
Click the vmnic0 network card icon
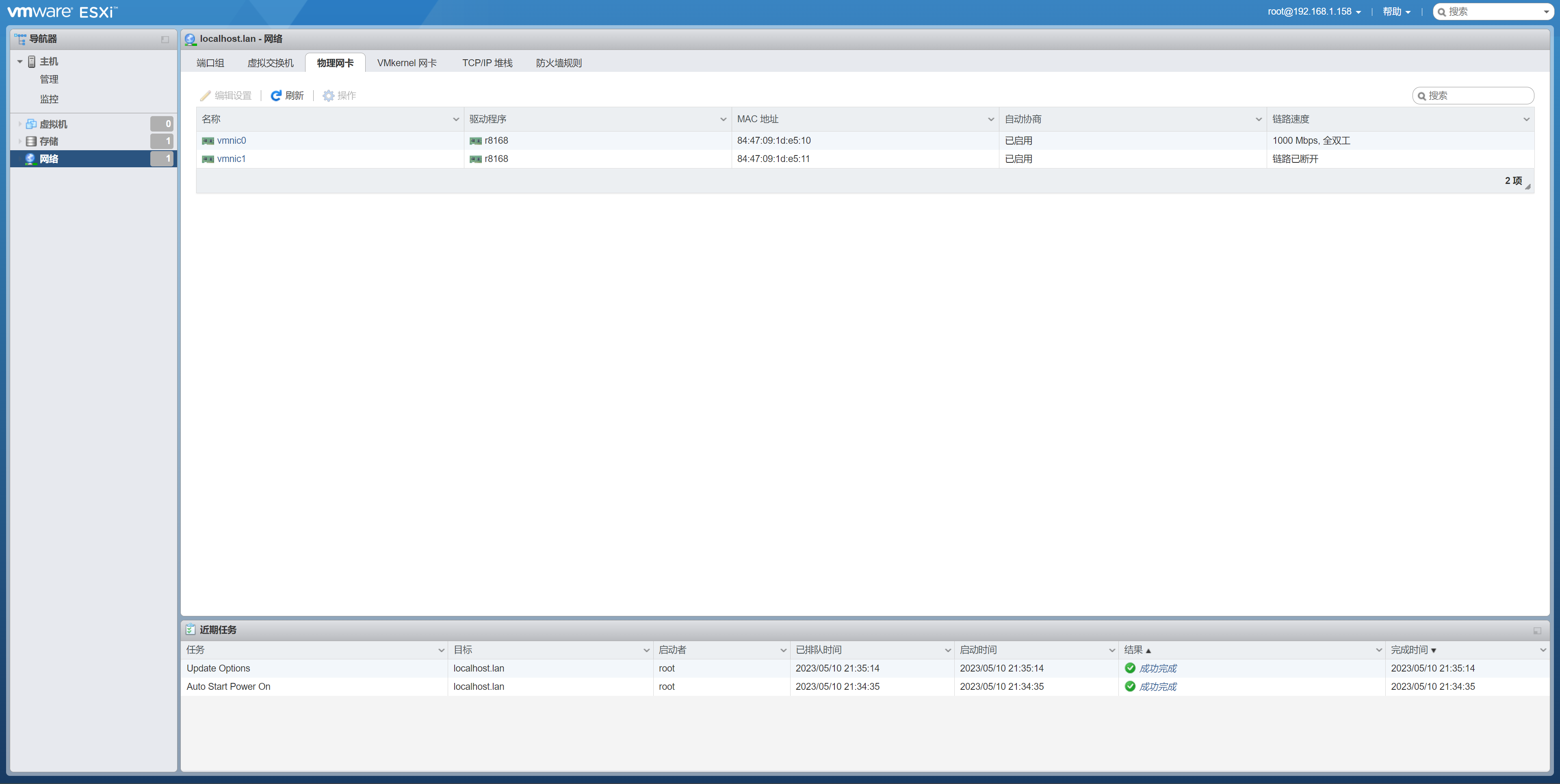pyautogui.click(x=208, y=141)
